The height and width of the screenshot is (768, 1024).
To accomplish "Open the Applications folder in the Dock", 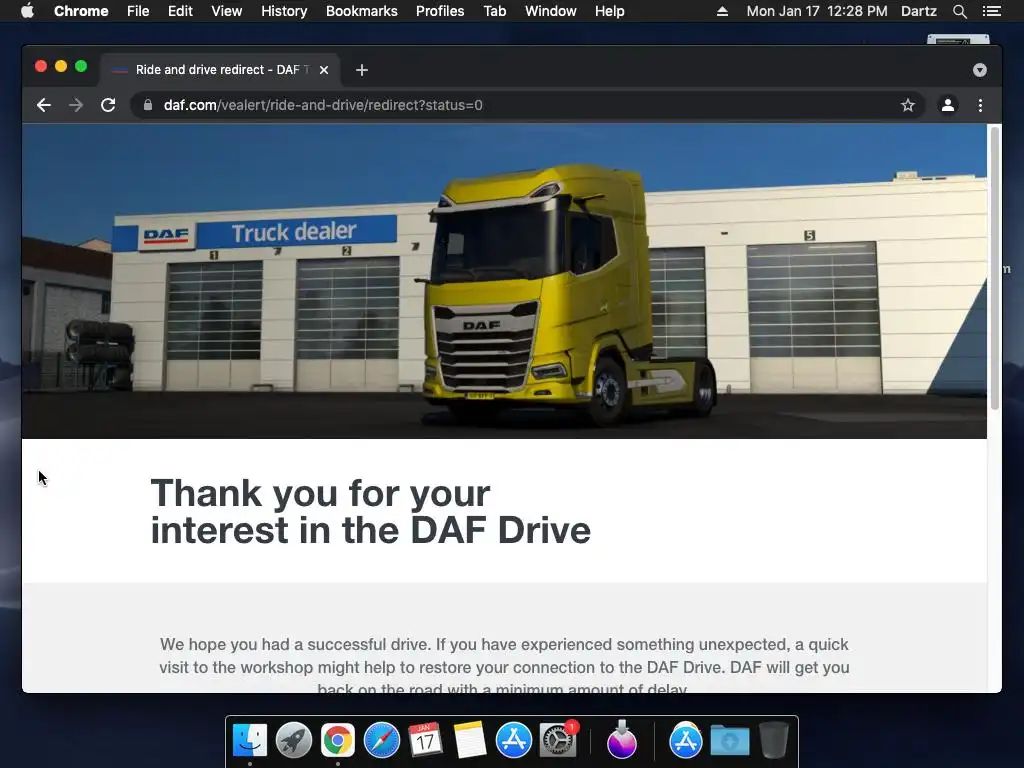I will coord(686,740).
